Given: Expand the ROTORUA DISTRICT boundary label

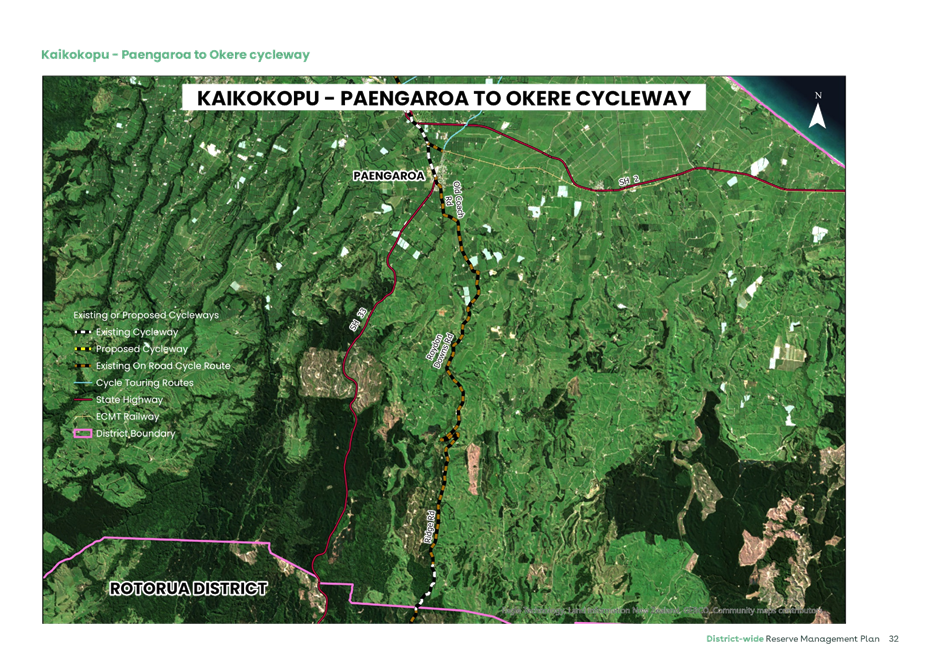Looking at the screenshot, I should pyautogui.click(x=186, y=589).
